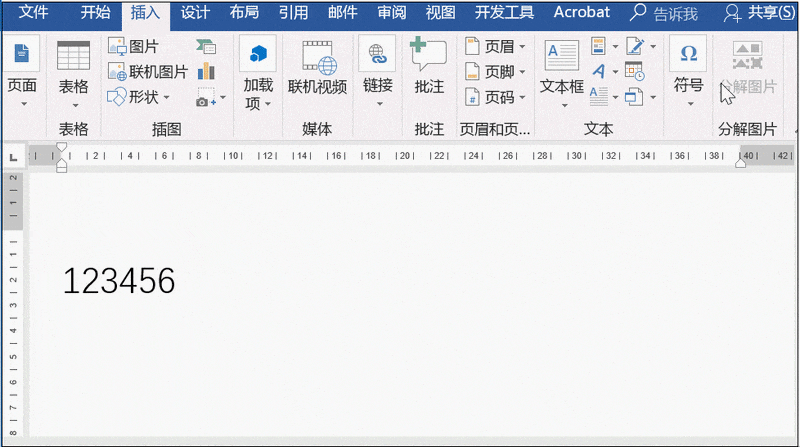Click the drop cap icon
This screenshot has width=800, height=447.
(x=598, y=96)
